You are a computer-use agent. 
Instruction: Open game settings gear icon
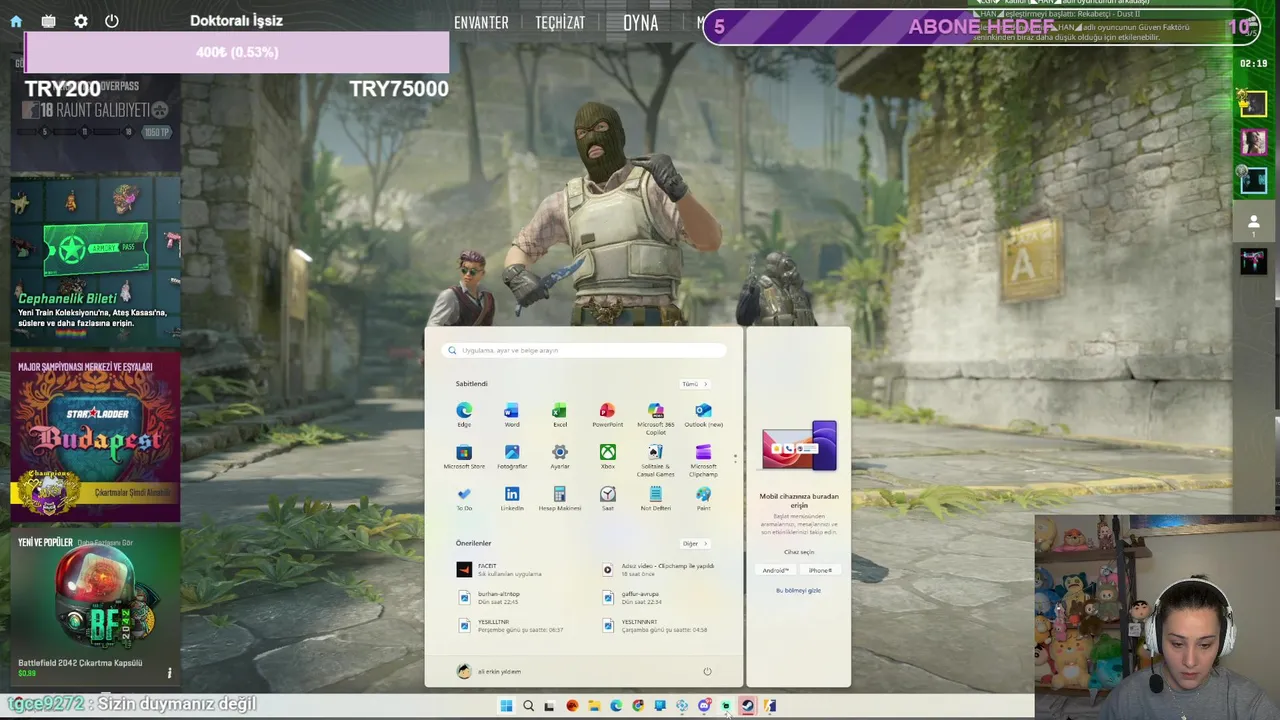81,21
